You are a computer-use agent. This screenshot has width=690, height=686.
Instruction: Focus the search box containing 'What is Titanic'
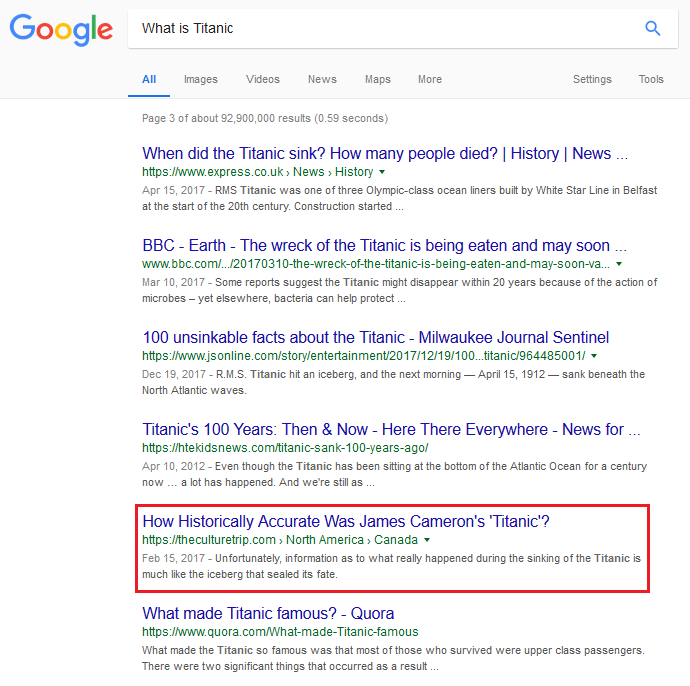click(403, 29)
